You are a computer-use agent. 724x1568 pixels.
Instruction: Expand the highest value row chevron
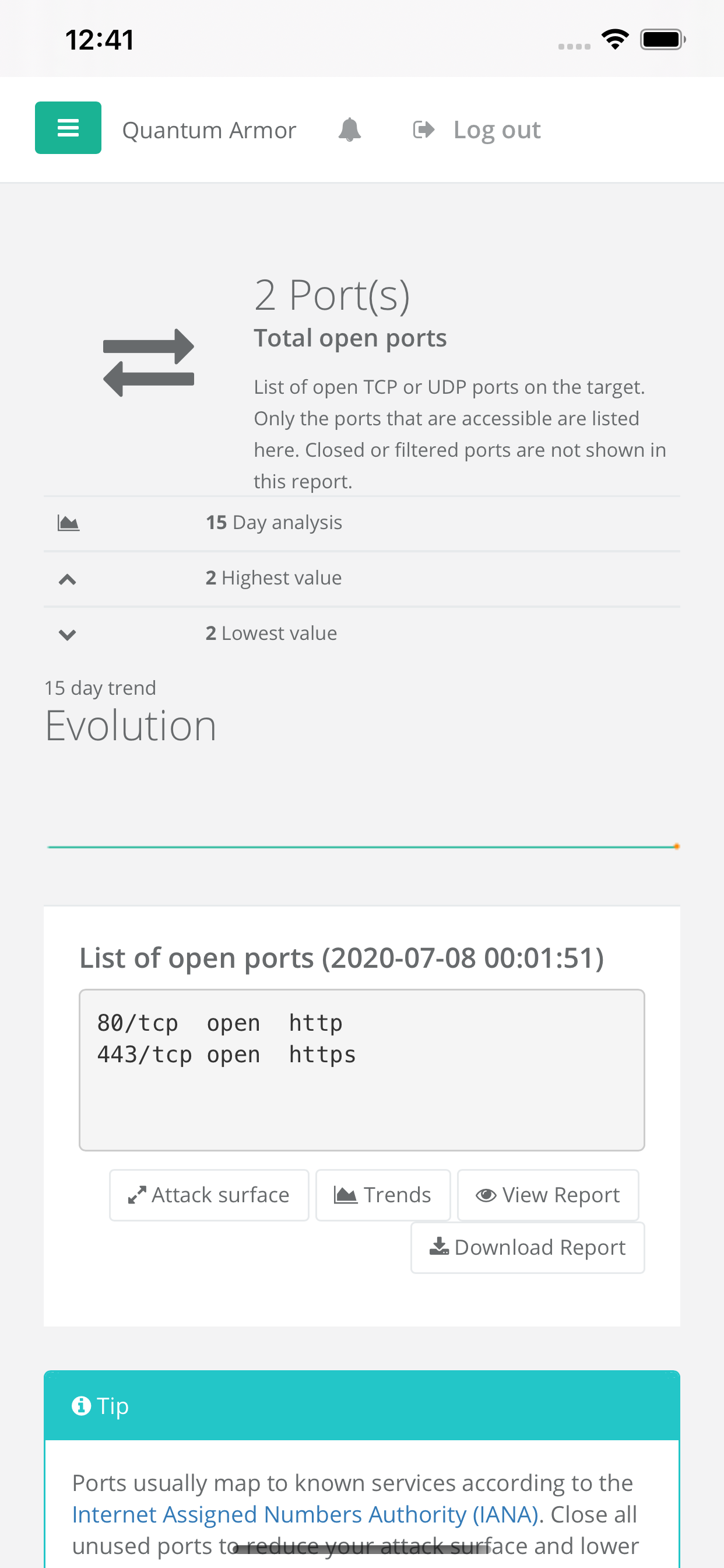pos(67,577)
